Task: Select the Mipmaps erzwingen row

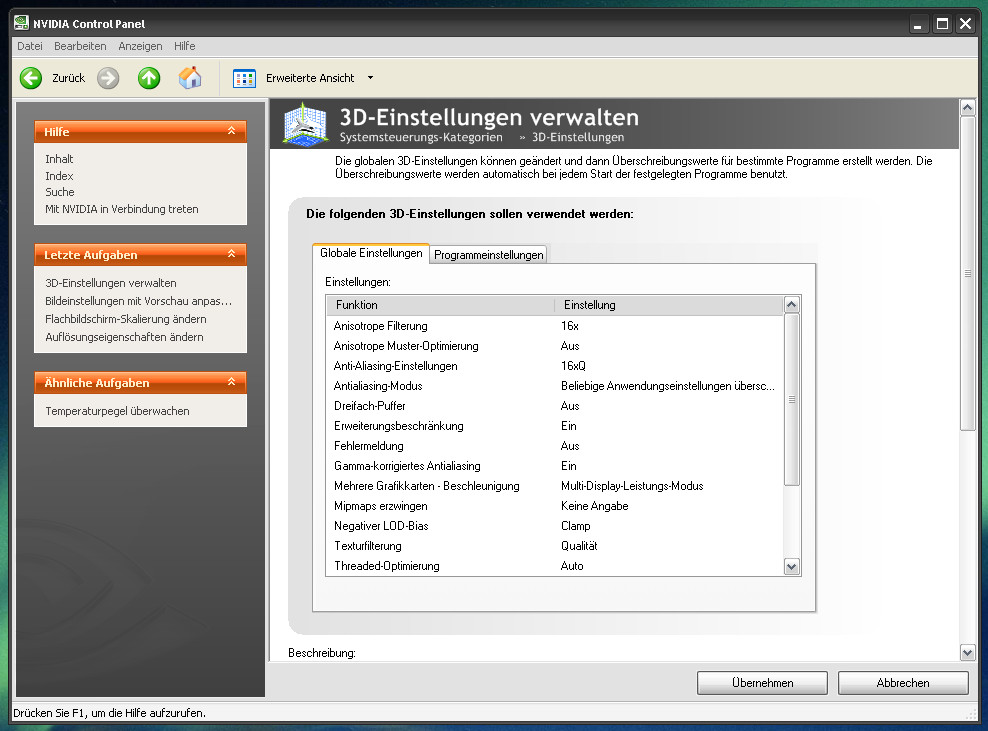Action: (x=555, y=506)
